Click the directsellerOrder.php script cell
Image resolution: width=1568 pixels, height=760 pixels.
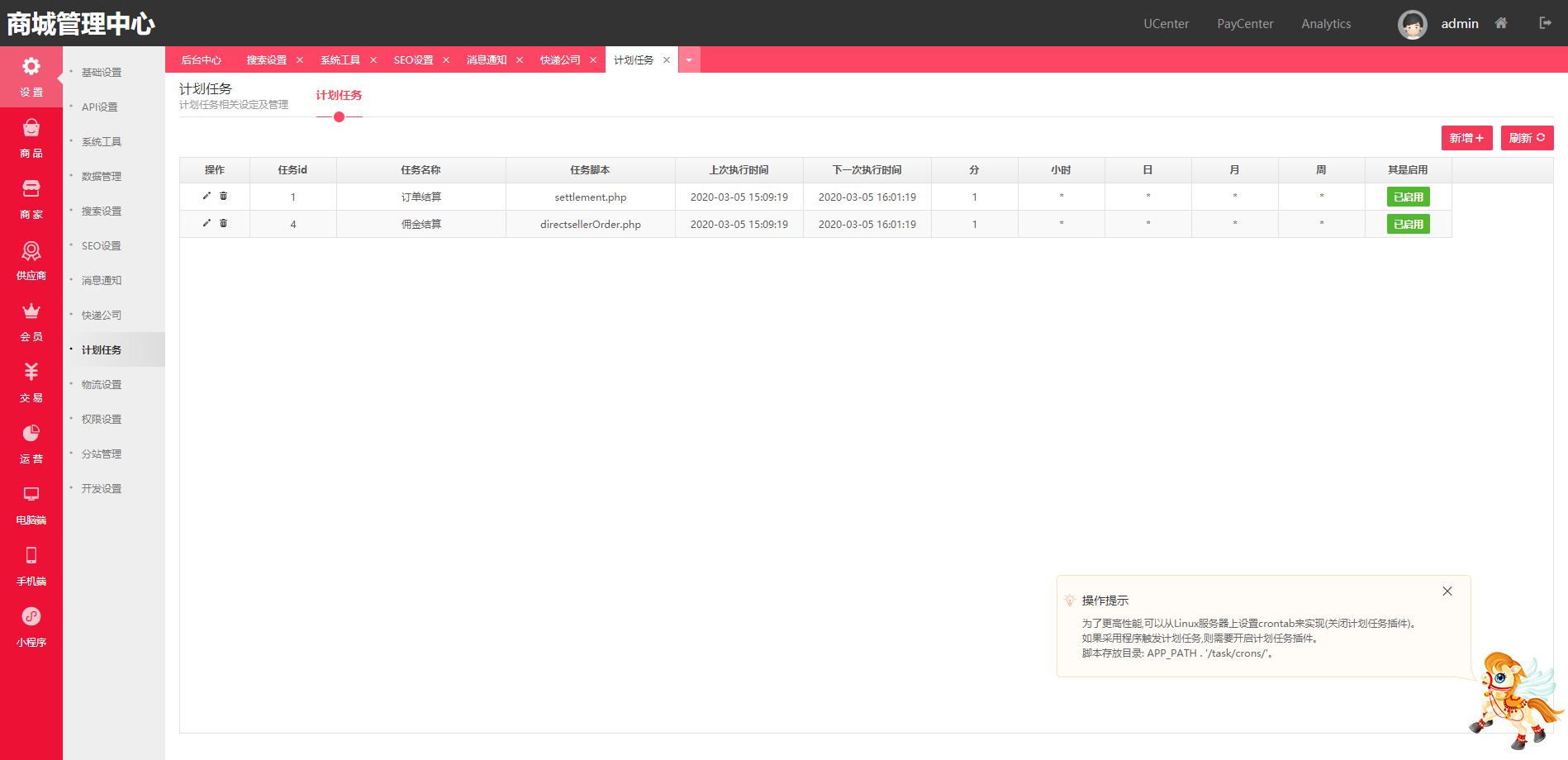(591, 225)
